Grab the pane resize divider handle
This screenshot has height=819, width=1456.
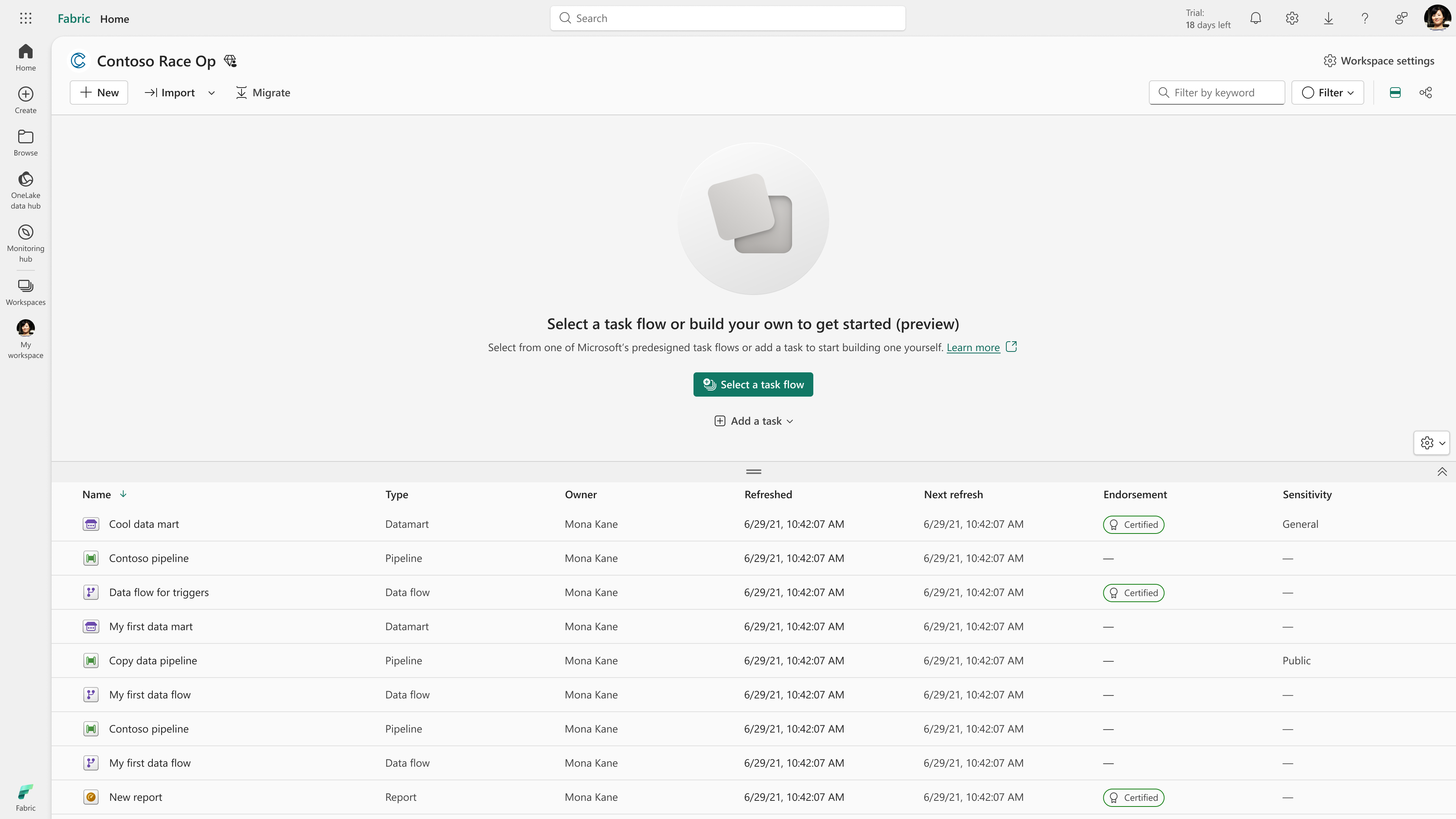click(753, 471)
